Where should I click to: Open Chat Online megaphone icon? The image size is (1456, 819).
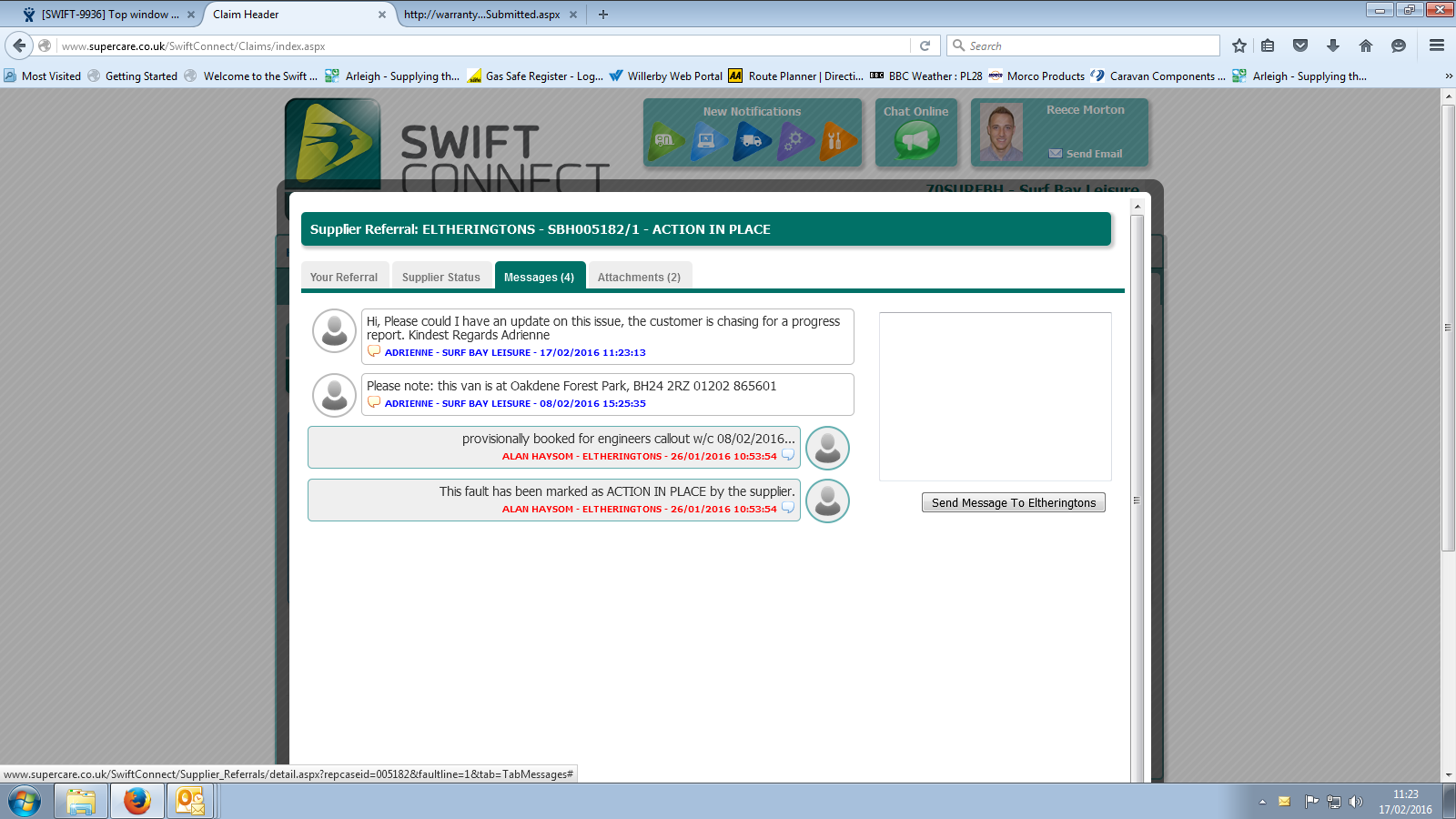point(916,140)
